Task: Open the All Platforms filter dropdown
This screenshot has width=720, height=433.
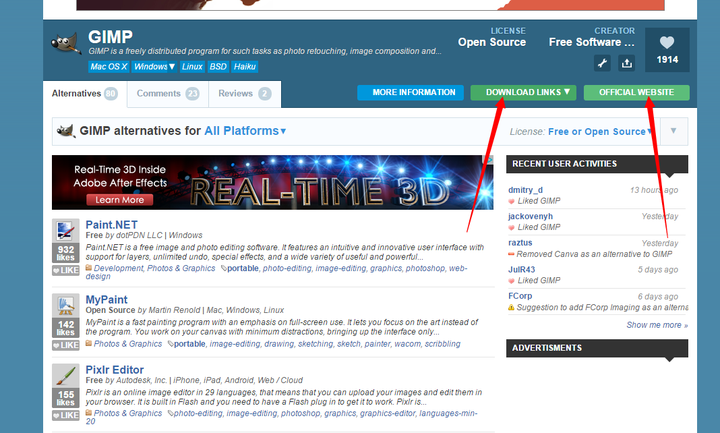Action: point(245,131)
